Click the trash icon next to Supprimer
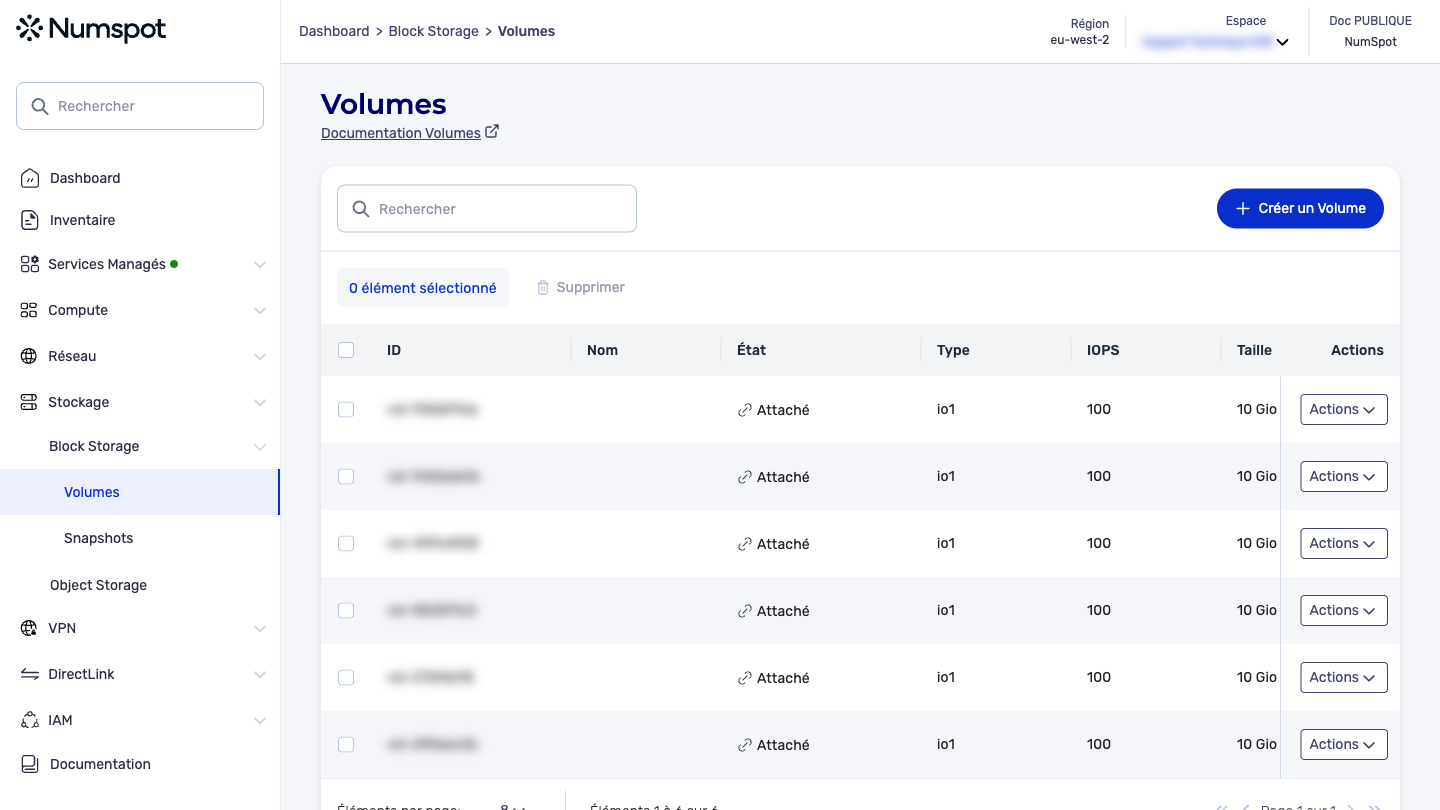 543,288
